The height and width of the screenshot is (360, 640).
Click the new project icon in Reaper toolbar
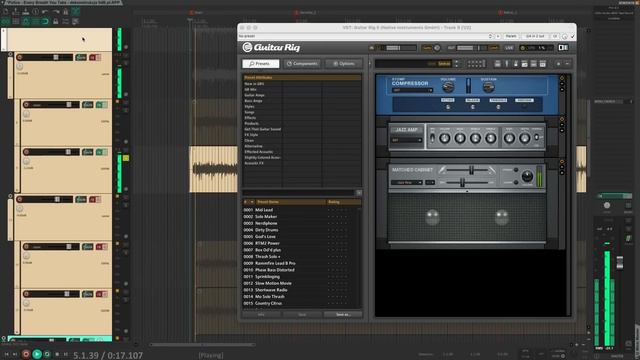click(5, 11)
